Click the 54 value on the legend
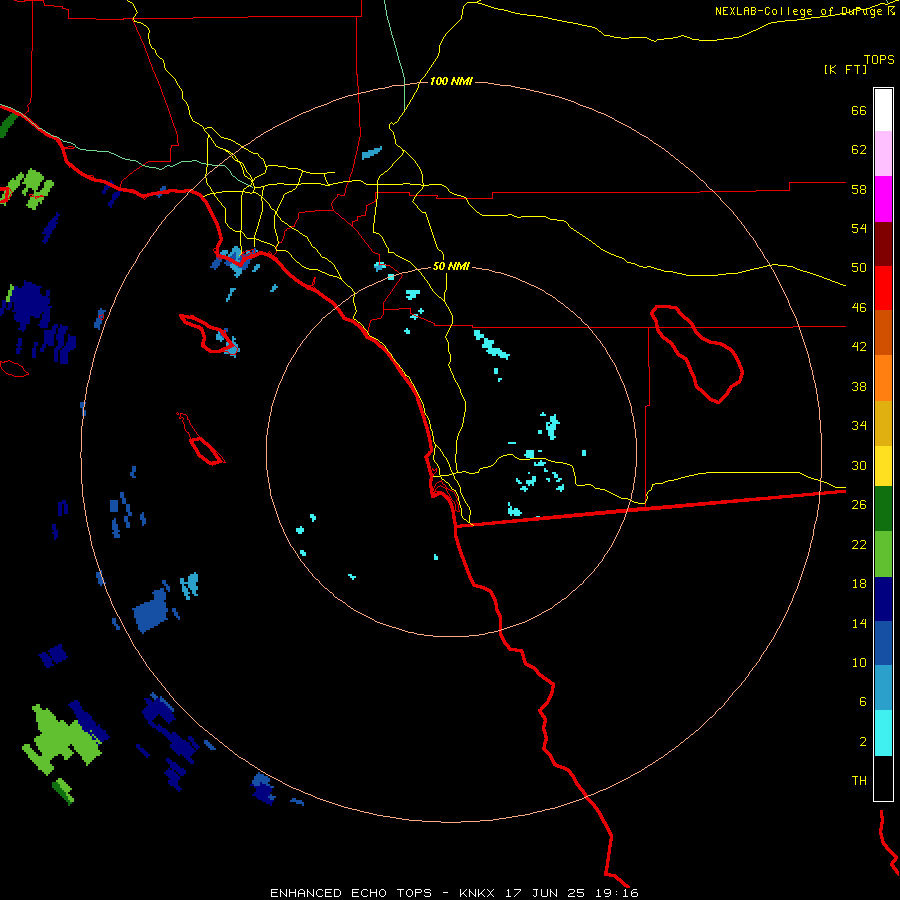Image resolution: width=900 pixels, height=900 pixels. (x=859, y=228)
